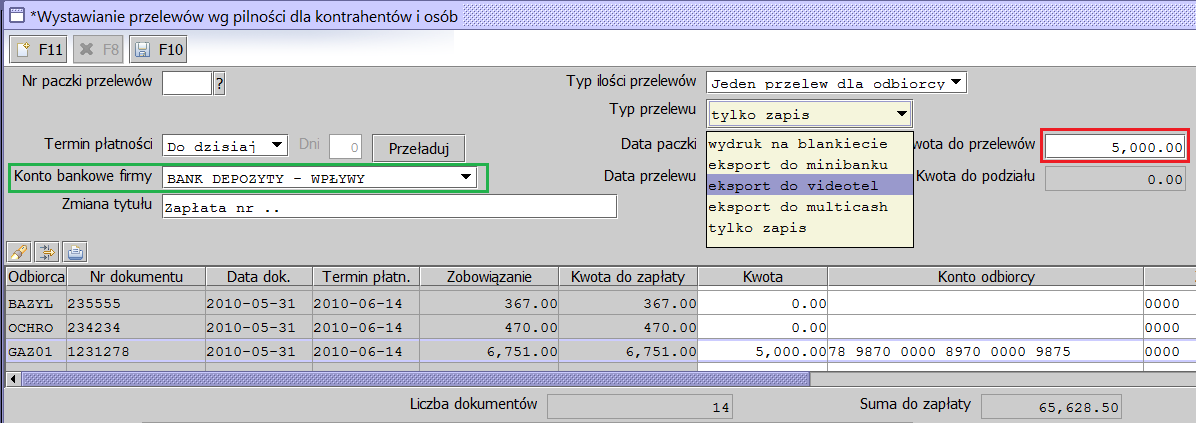Click the Data dok. column header
This screenshot has height=423, width=1196.
(x=259, y=277)
